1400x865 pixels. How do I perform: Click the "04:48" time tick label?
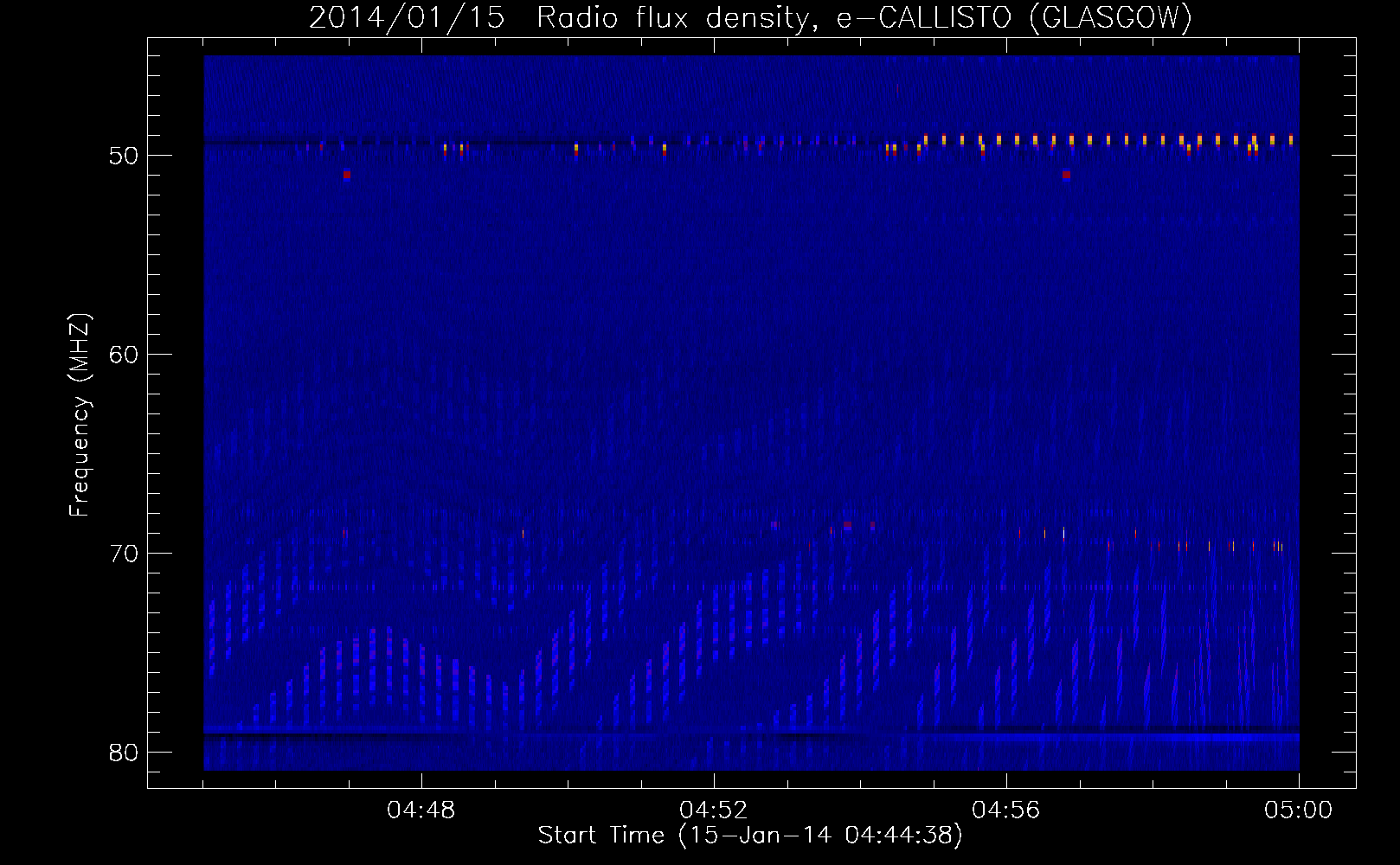click(421, 811)
